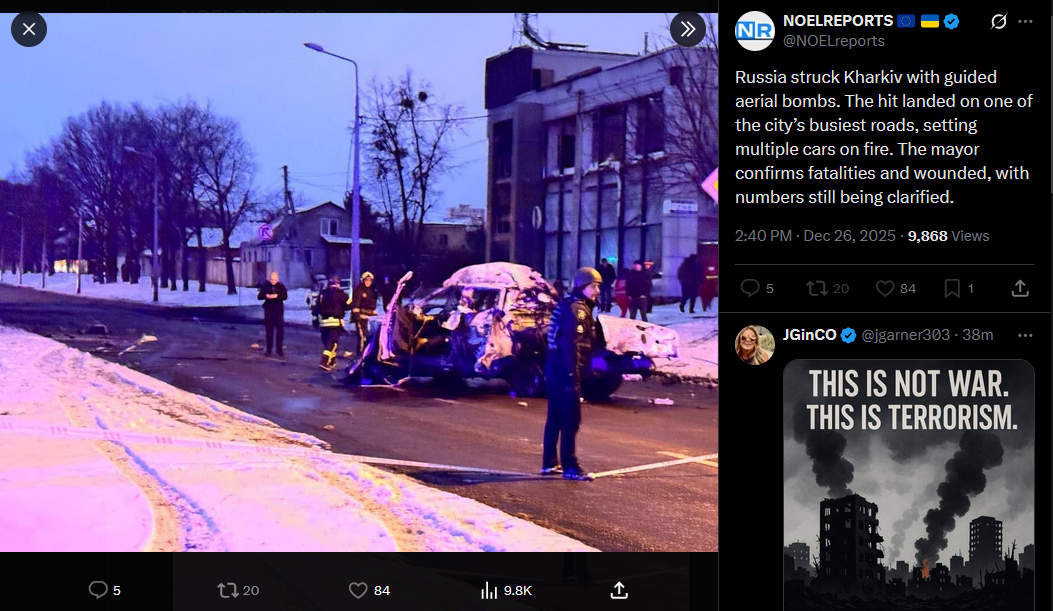Open the 'This is not war' reply image

[x=909, y=485]
